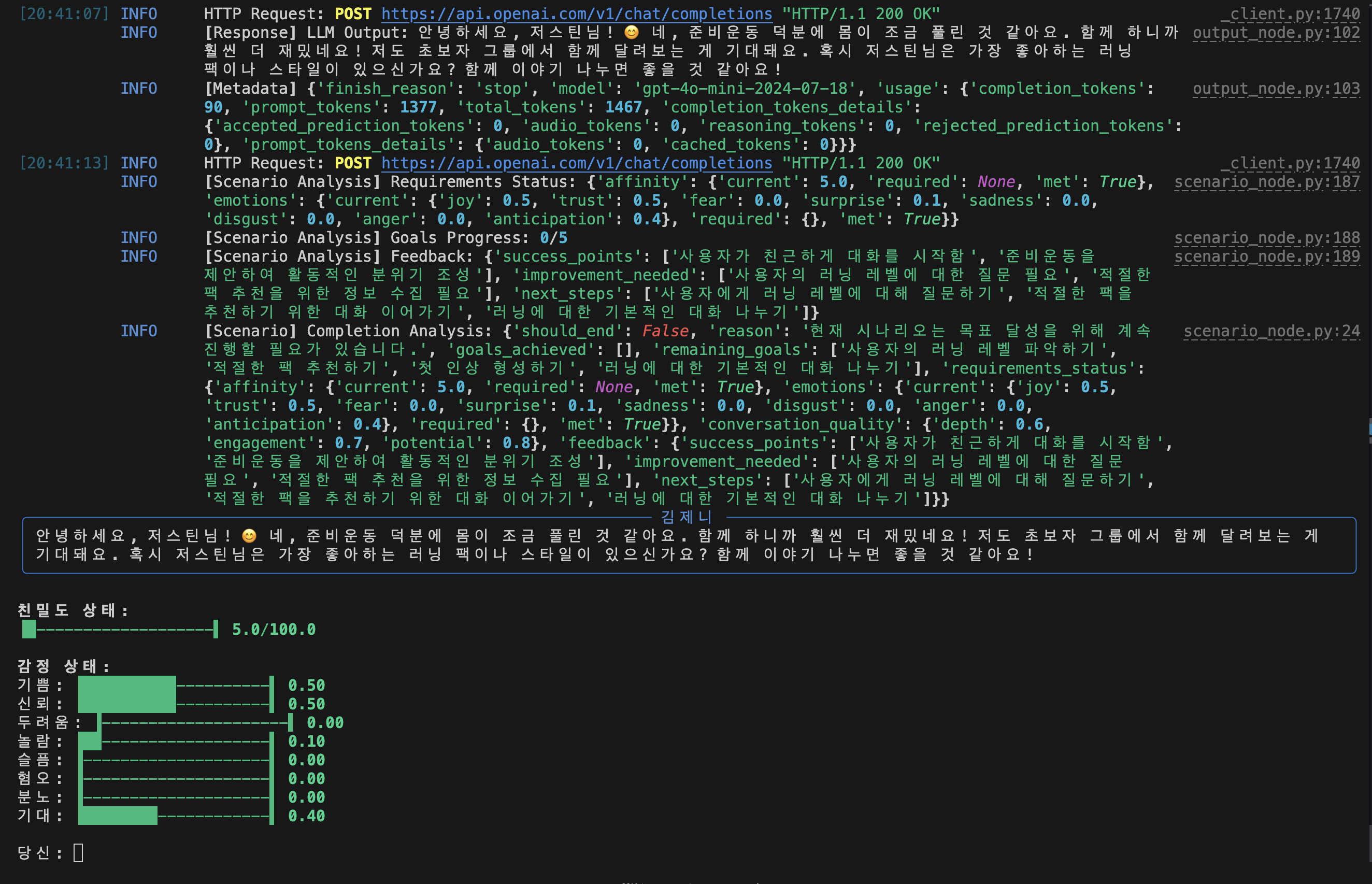Viewport: 1372px width, 884px height.
Task: Click the input cursor after the 당신: prompt
Action: 79,852
